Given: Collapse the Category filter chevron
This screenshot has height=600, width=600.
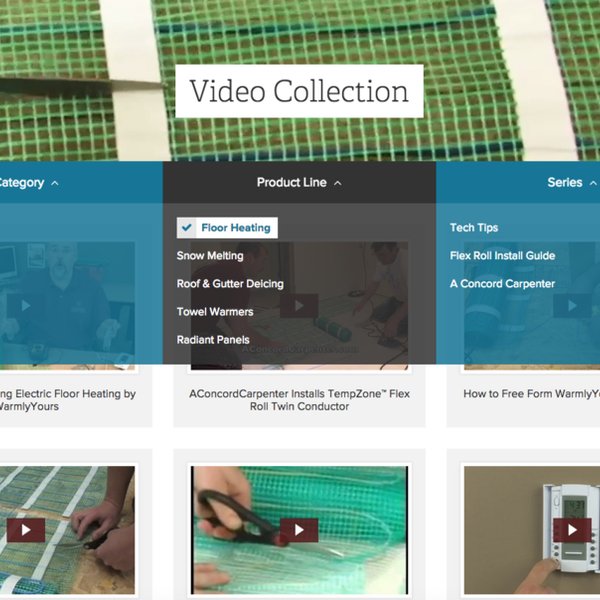Looking at the screenshot, I should (x=55, y=183).
